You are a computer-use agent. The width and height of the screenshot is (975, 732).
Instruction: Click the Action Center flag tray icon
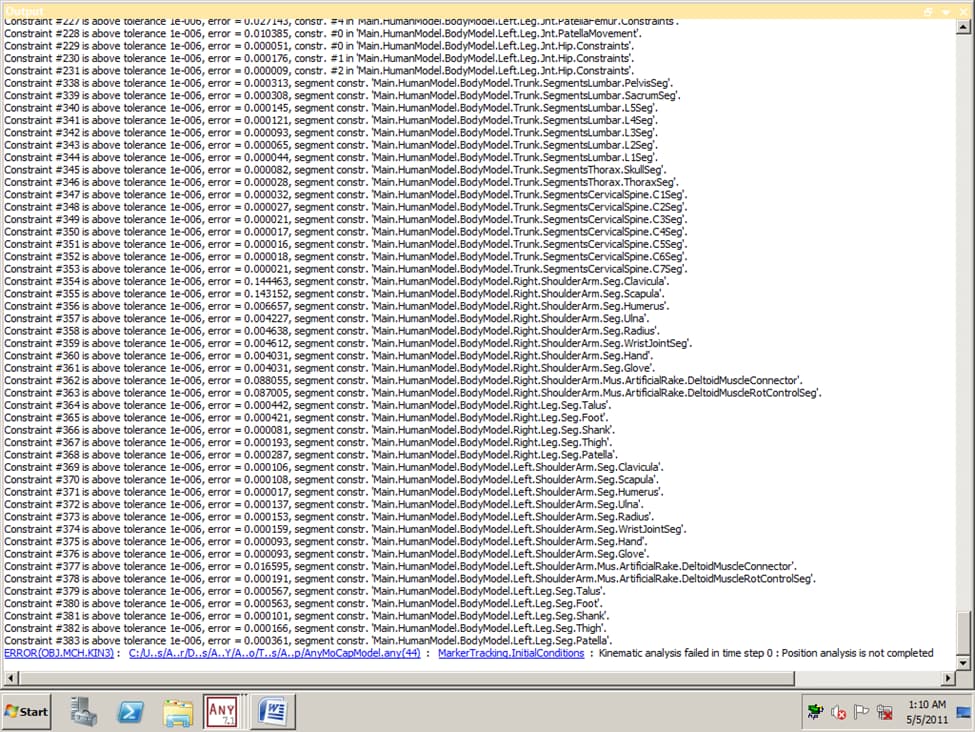pos(862,712)
